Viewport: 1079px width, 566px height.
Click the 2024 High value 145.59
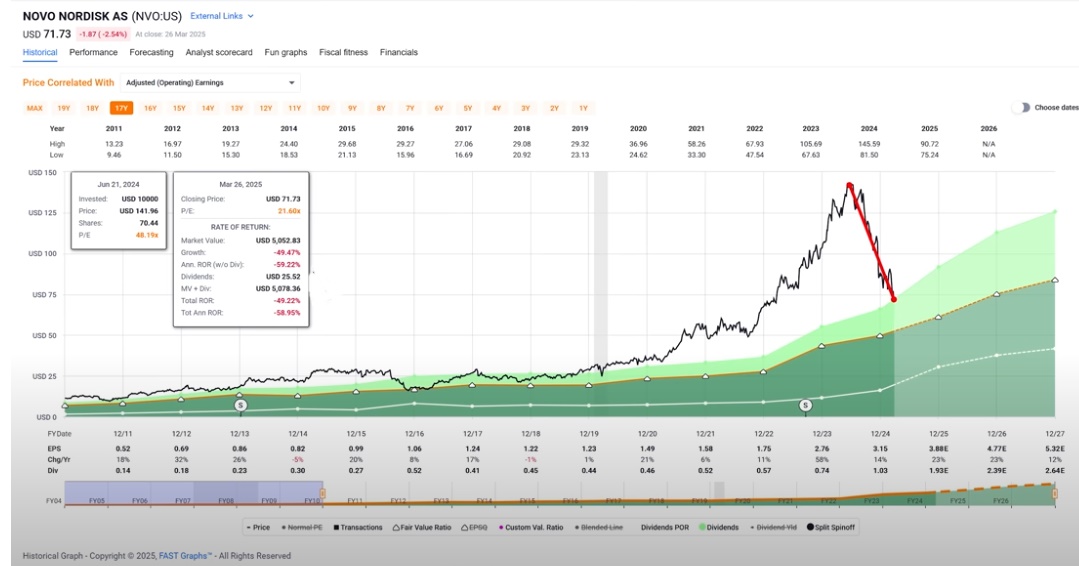tap(869, 144)
